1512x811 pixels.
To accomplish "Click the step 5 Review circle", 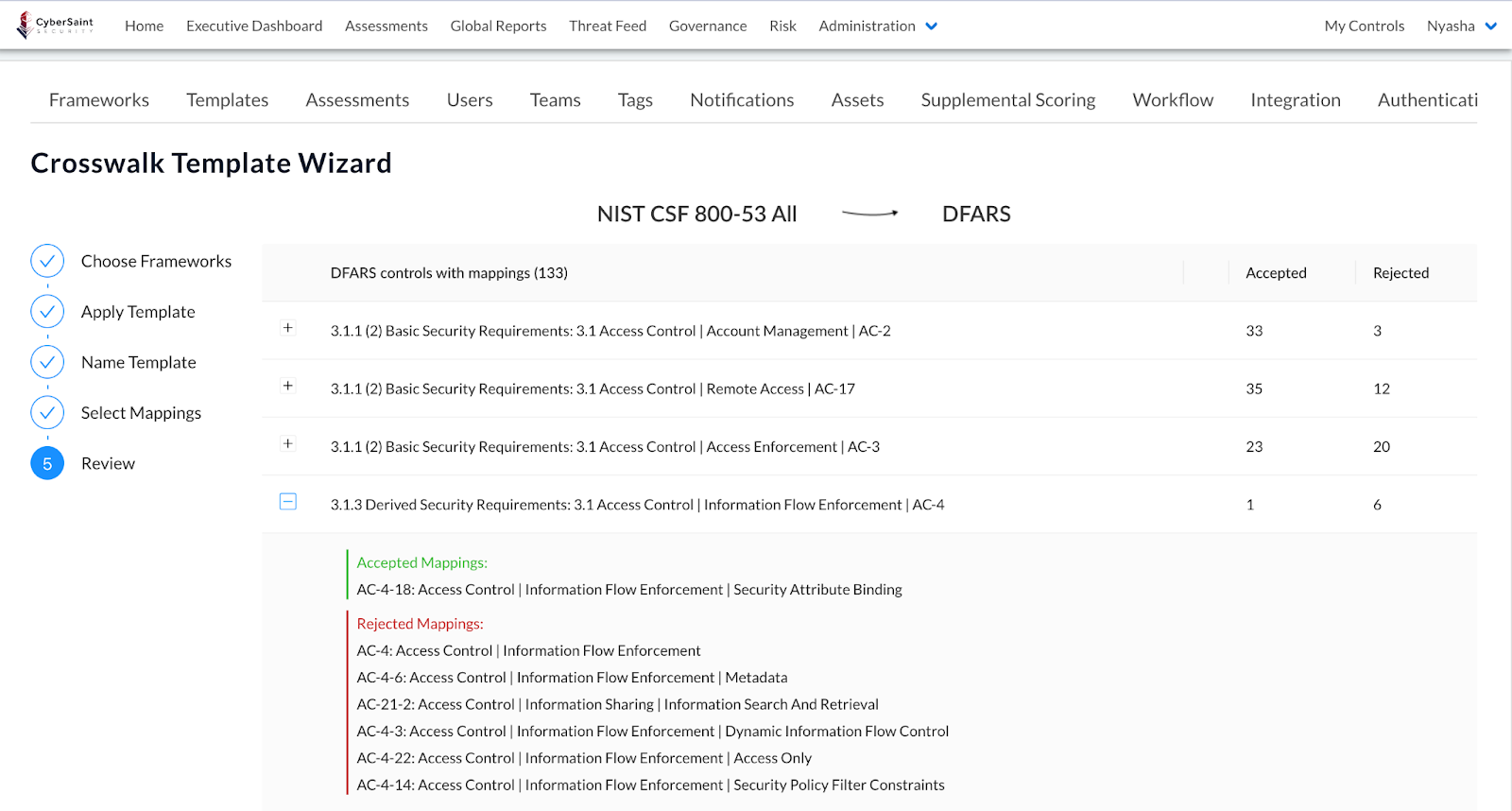I will click(x=47, y=463).
